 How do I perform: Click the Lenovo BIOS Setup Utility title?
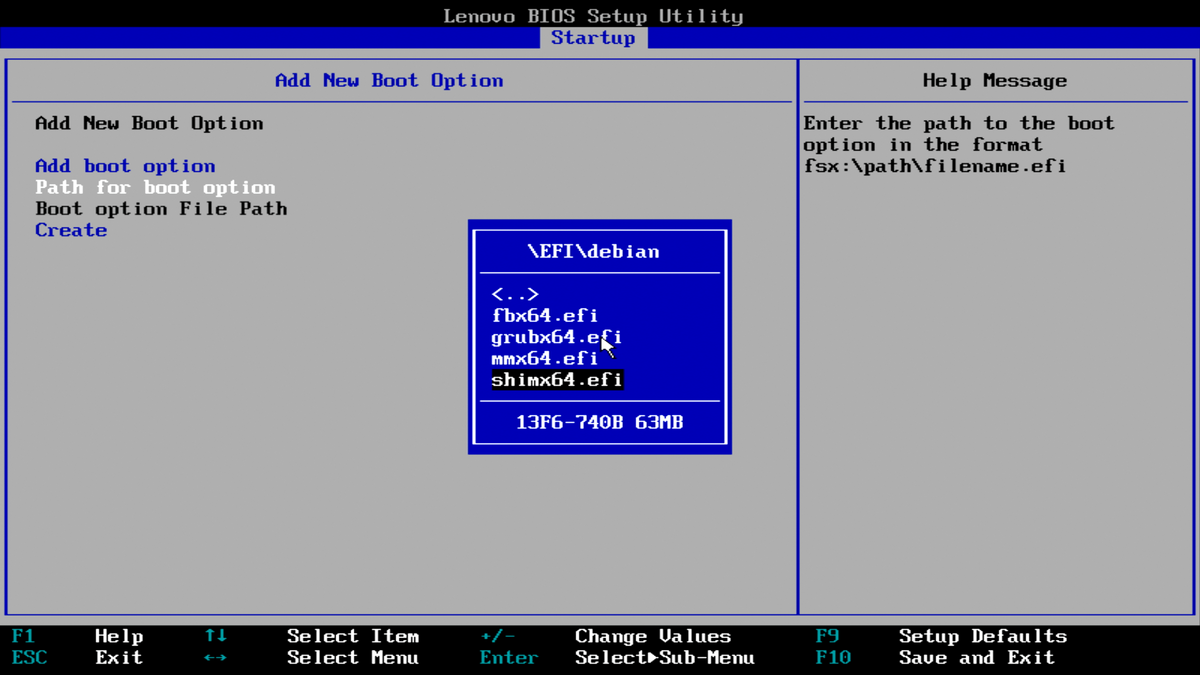pos(593,16)
